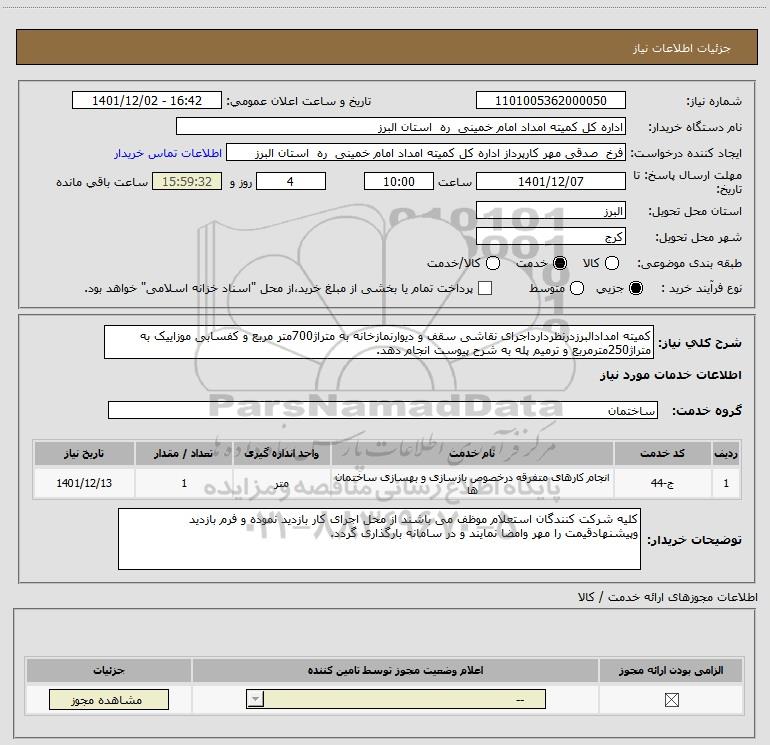
Task: Click the unit cell متر
Action: tap(281, 483)
